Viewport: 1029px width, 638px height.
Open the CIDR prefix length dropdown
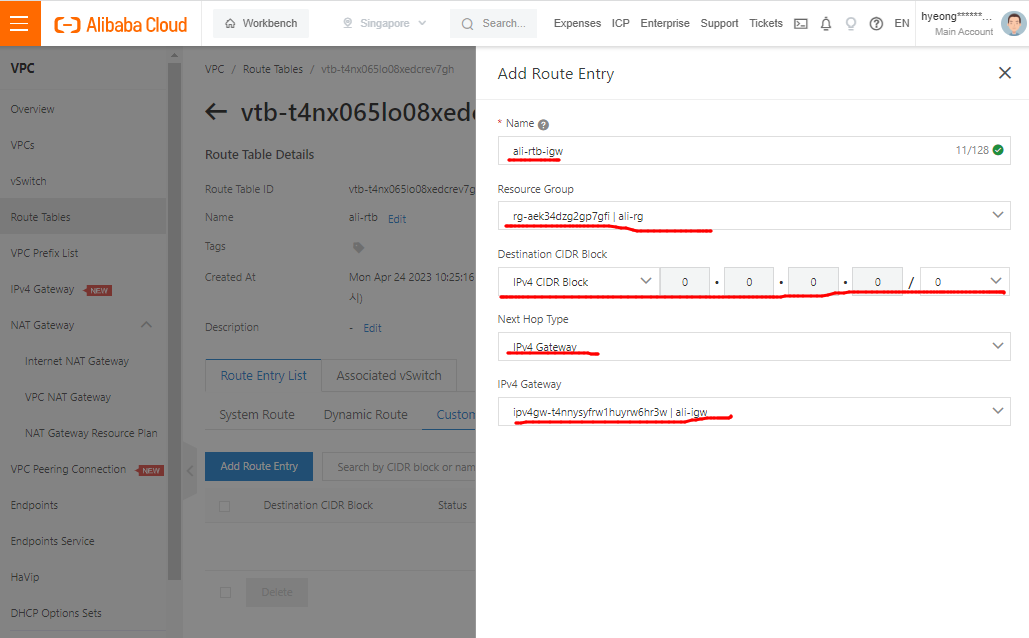[965, 282]
